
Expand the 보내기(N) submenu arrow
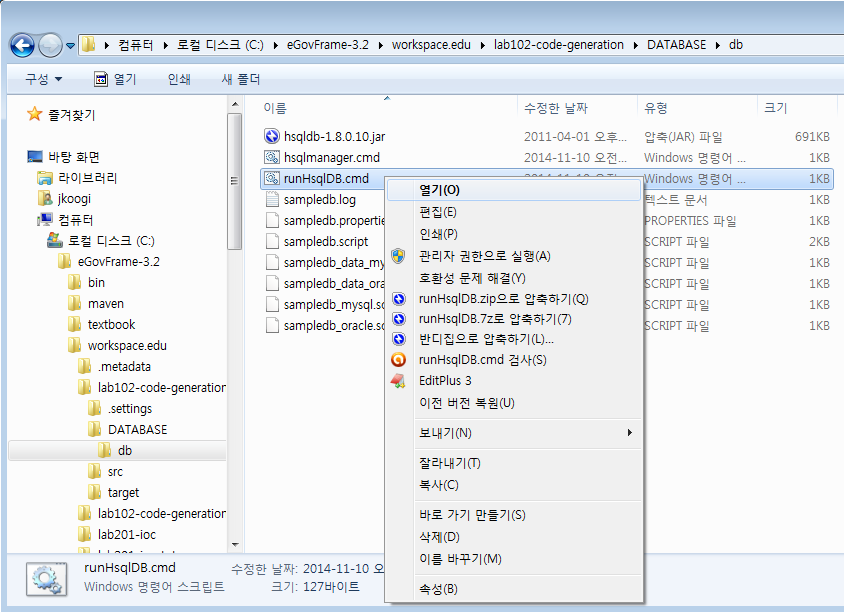(629, 433)
